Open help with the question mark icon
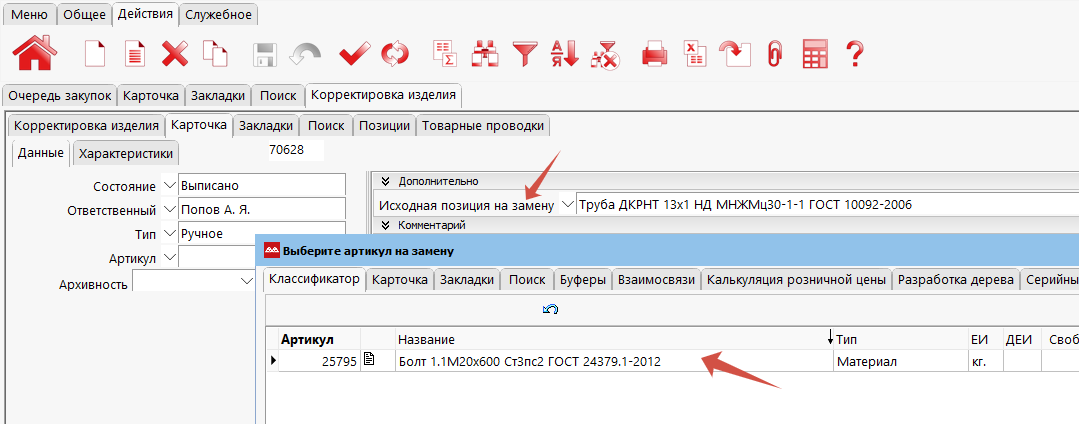The image size is (1079, 424). coord(854,53)
